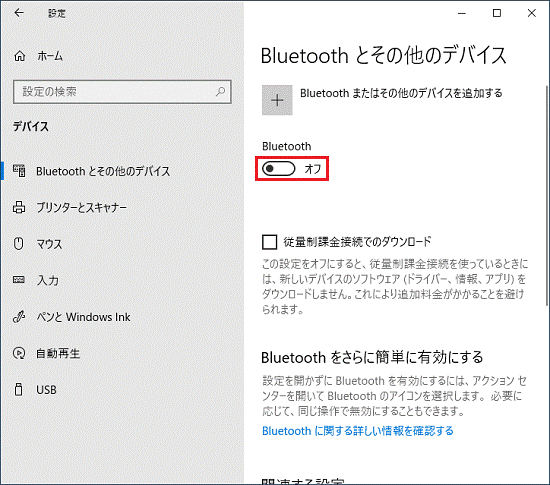Select the keyboard input icon
Screen dimensions: 550x485
[x=19, y=279]
